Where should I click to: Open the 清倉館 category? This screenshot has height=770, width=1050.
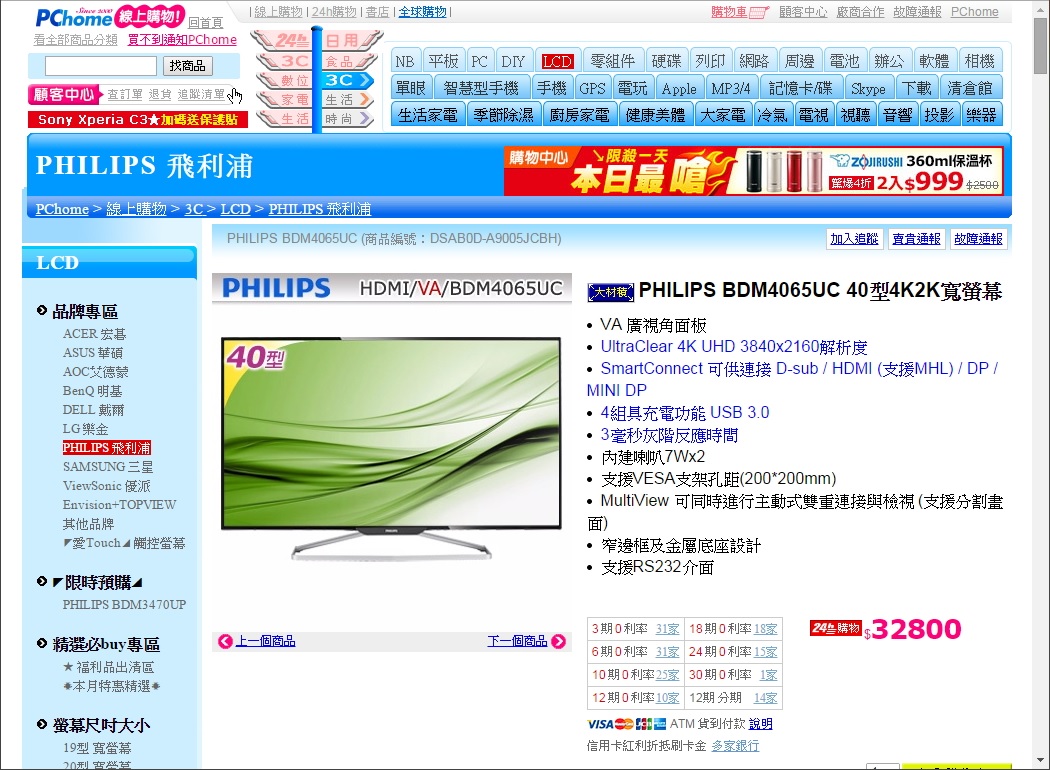pyautogui.click(x=970, y=88)
